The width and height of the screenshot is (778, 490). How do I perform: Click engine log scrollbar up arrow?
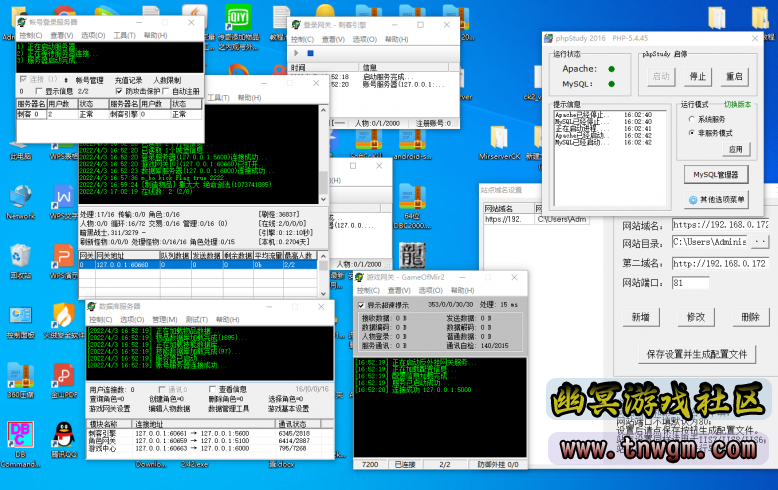tap(323, 110)
